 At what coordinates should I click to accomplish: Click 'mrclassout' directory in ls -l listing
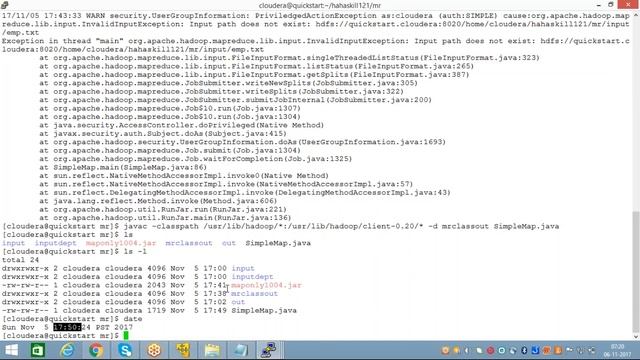pos(254,293)
